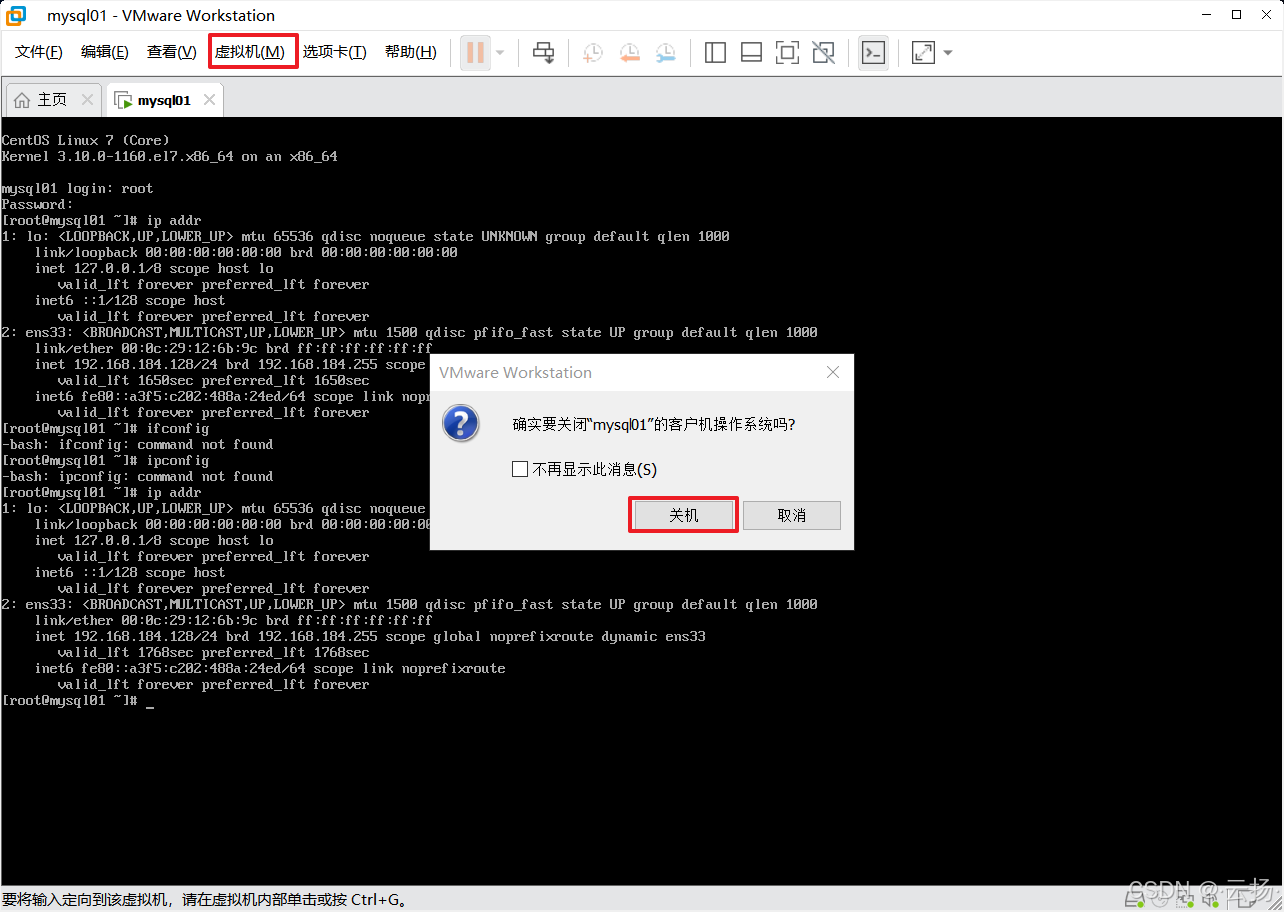1284x912 pixels.
Task: Click the 'mysql01 login: root' line
Action: [78, 188]
